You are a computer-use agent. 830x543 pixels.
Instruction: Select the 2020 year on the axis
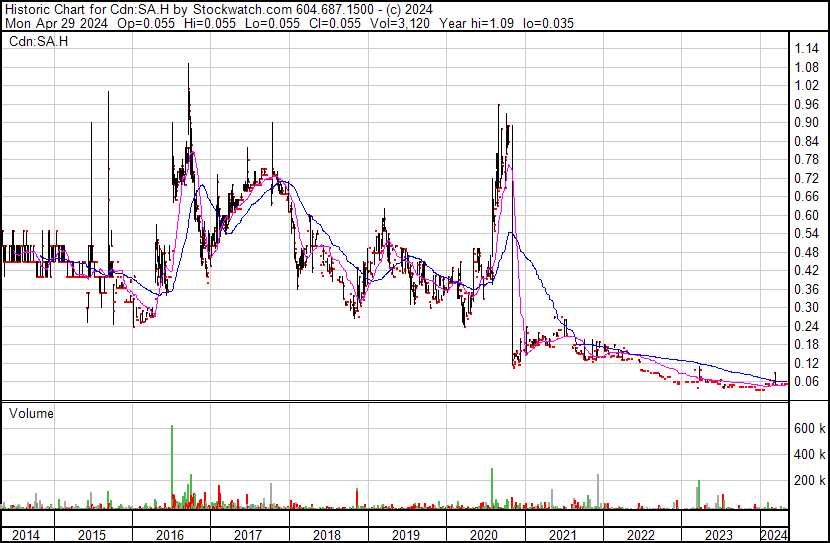coord(484,535)
